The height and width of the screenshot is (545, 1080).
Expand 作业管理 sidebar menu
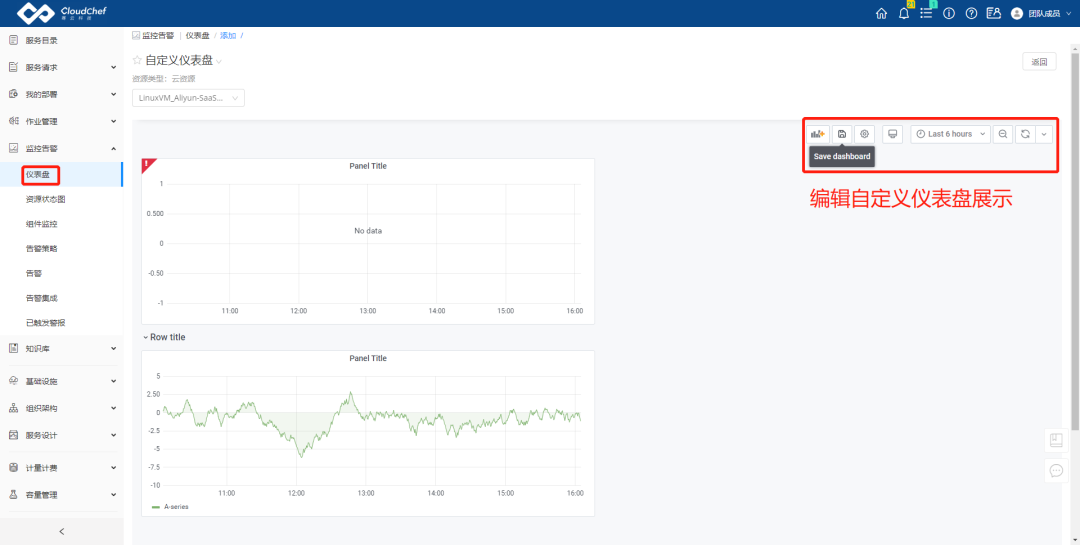click(x=61, y=121)
